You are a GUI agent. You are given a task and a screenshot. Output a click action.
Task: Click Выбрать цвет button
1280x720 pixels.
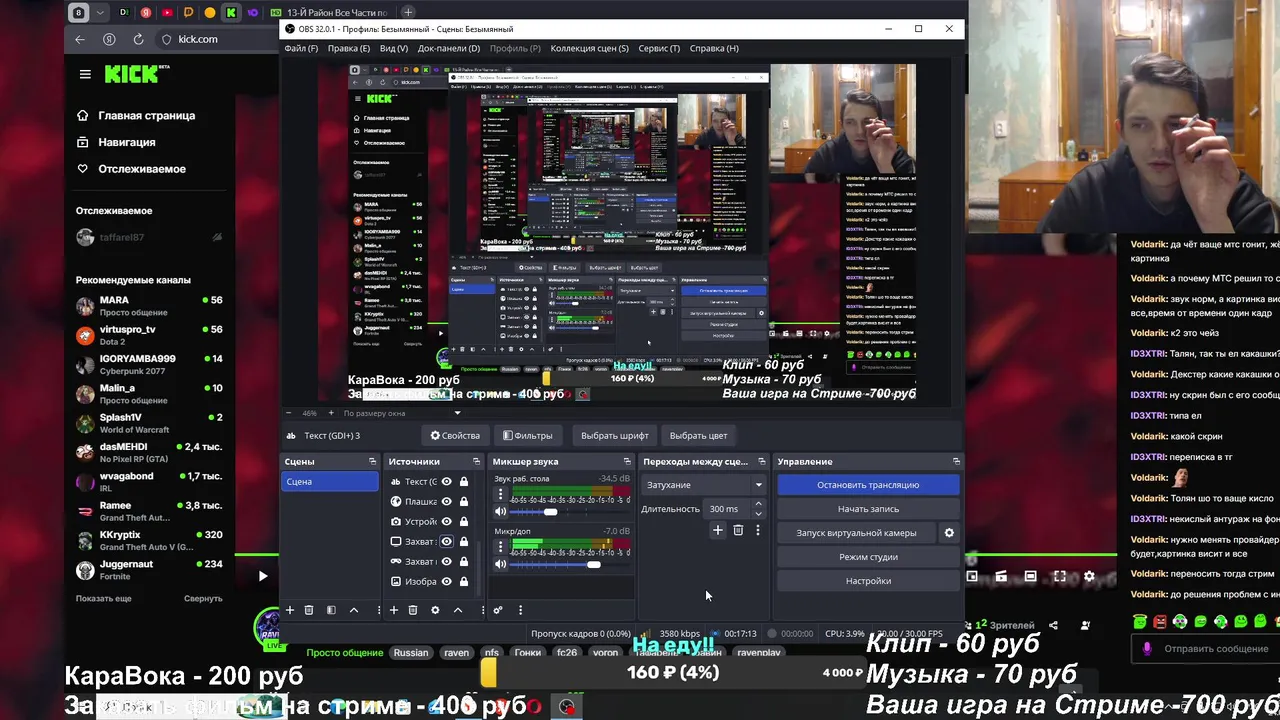click(698, 436)
